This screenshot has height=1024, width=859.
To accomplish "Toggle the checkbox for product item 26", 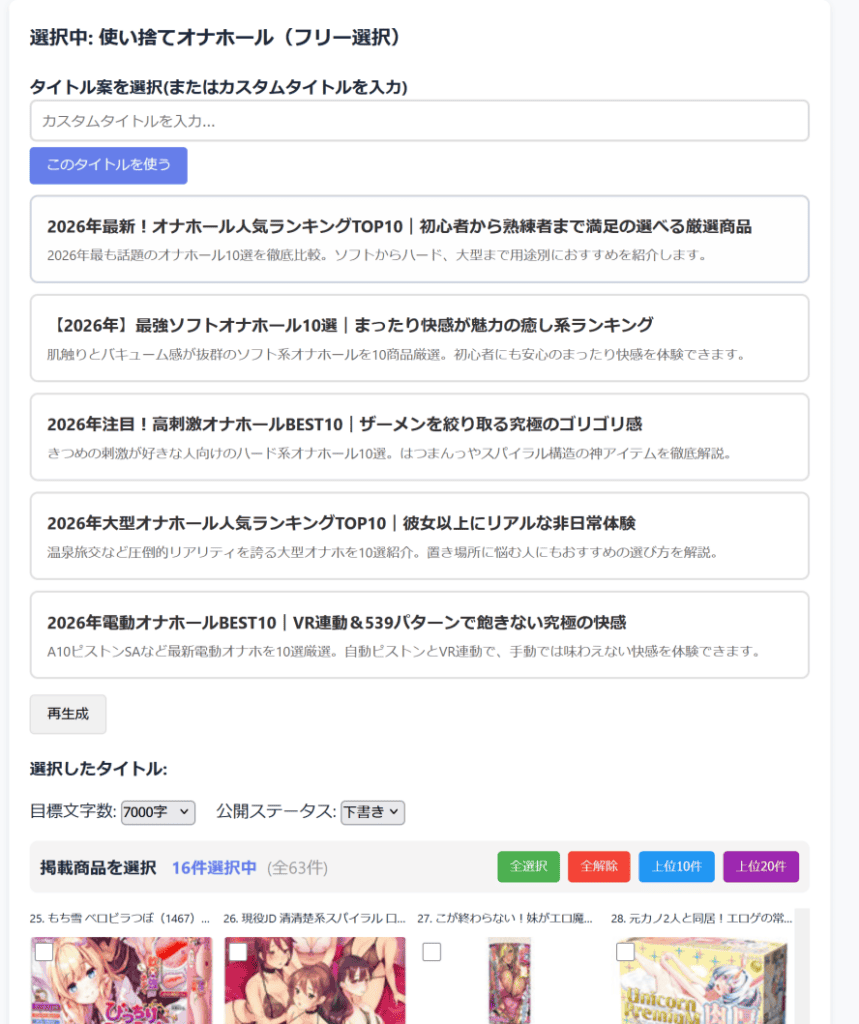I will 238,952.
